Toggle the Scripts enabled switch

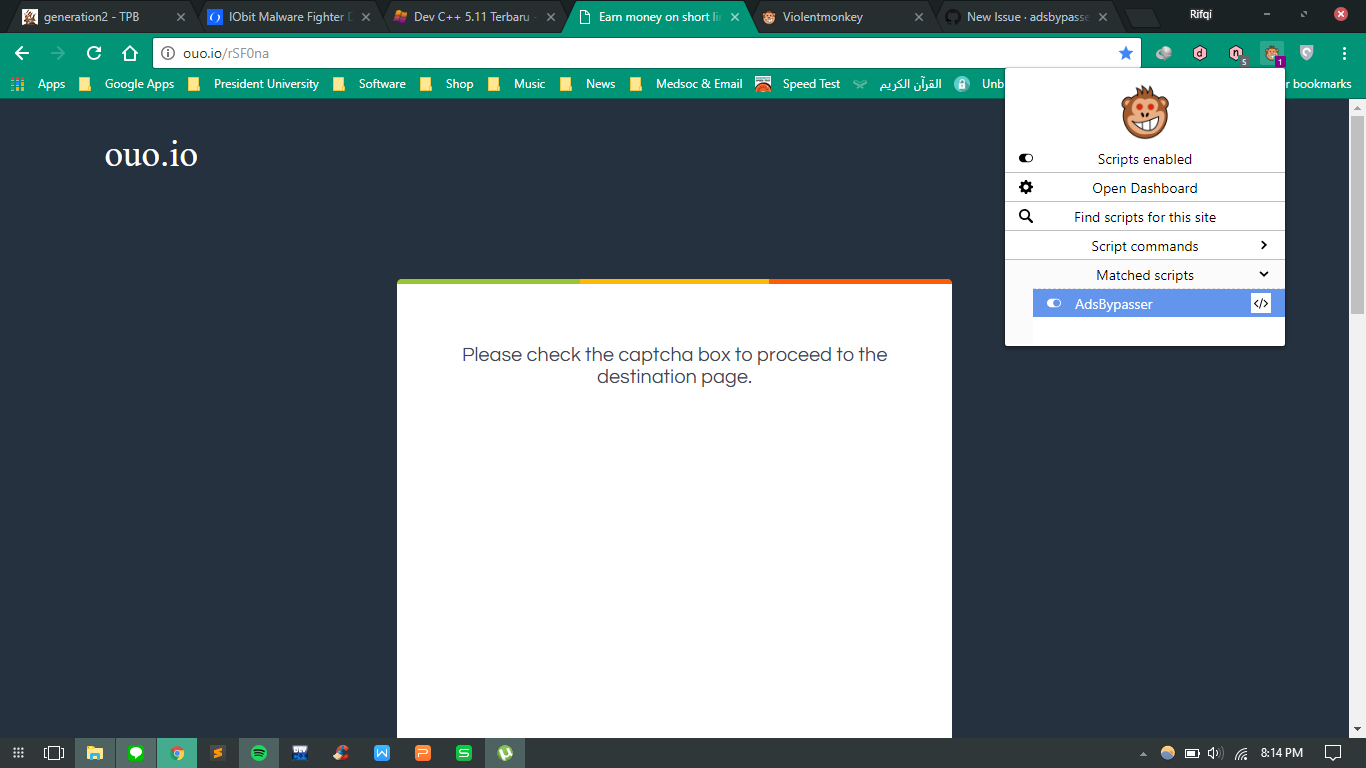(1025, 158)
